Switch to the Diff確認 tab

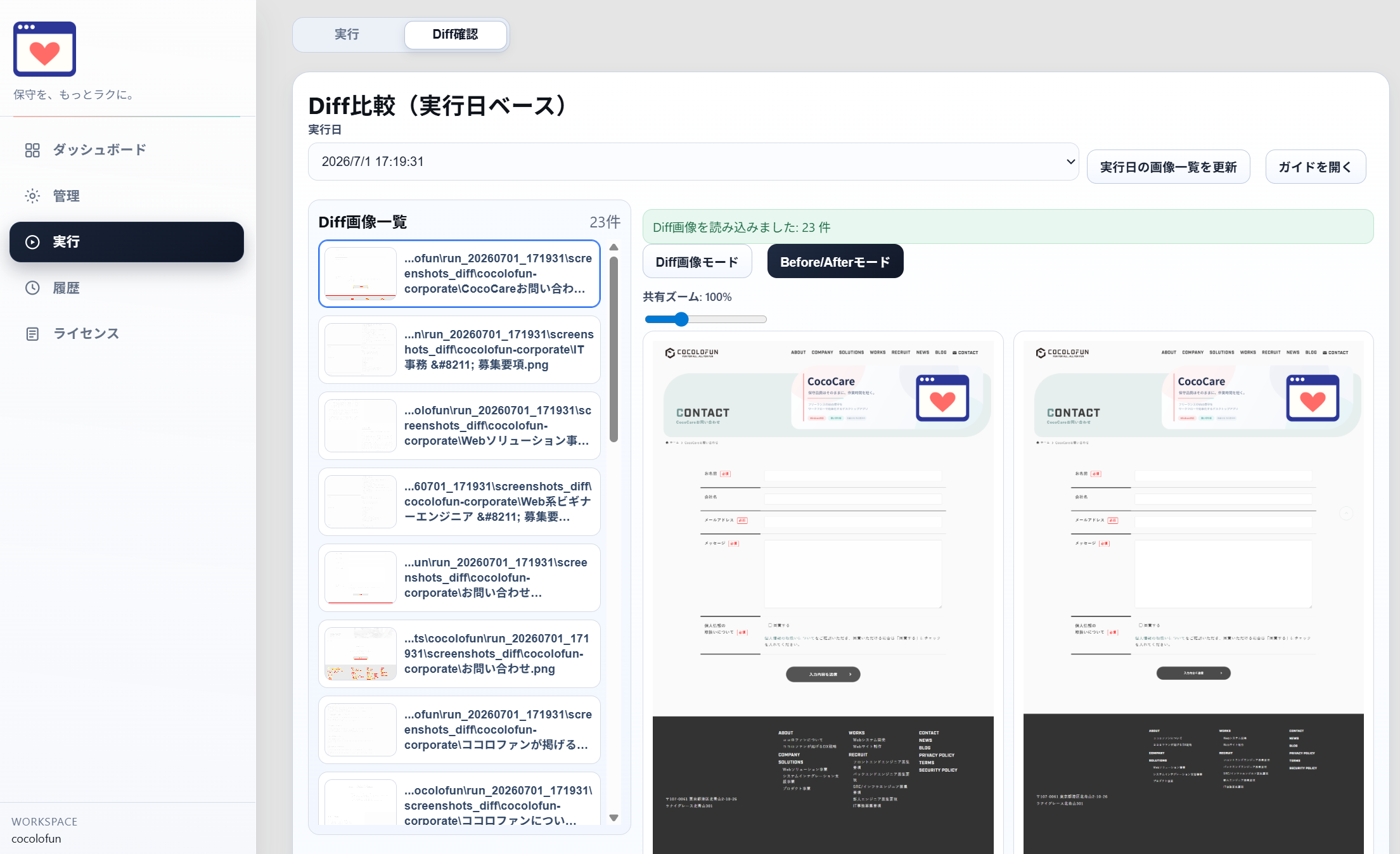point(455,34)
